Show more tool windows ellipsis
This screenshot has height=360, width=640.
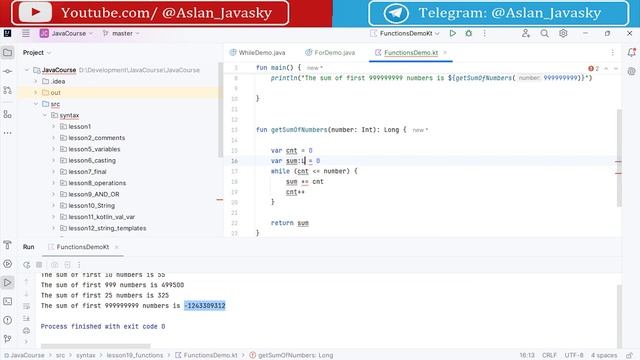click(x=8, y=133)
